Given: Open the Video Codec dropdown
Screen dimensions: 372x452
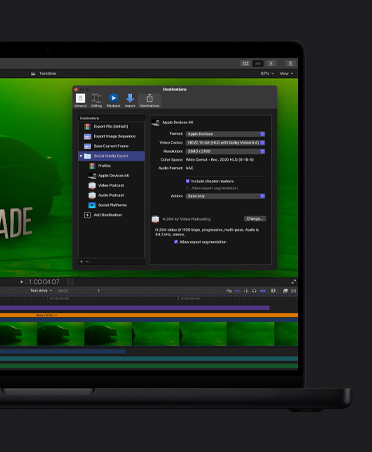Looking at the screenshot, I should tap(225, 143).
